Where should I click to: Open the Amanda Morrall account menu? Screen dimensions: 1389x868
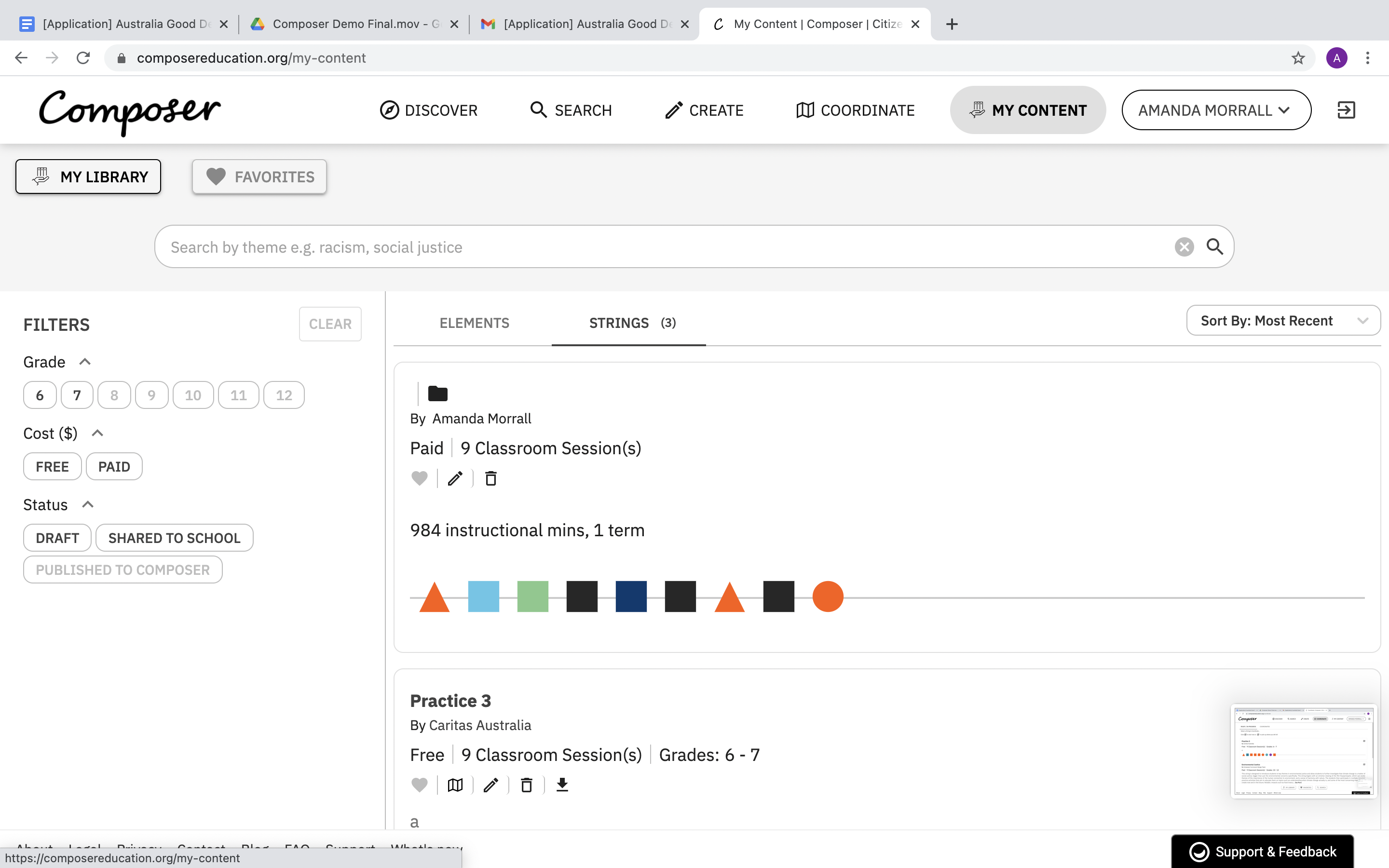(x=1216, y=110)
